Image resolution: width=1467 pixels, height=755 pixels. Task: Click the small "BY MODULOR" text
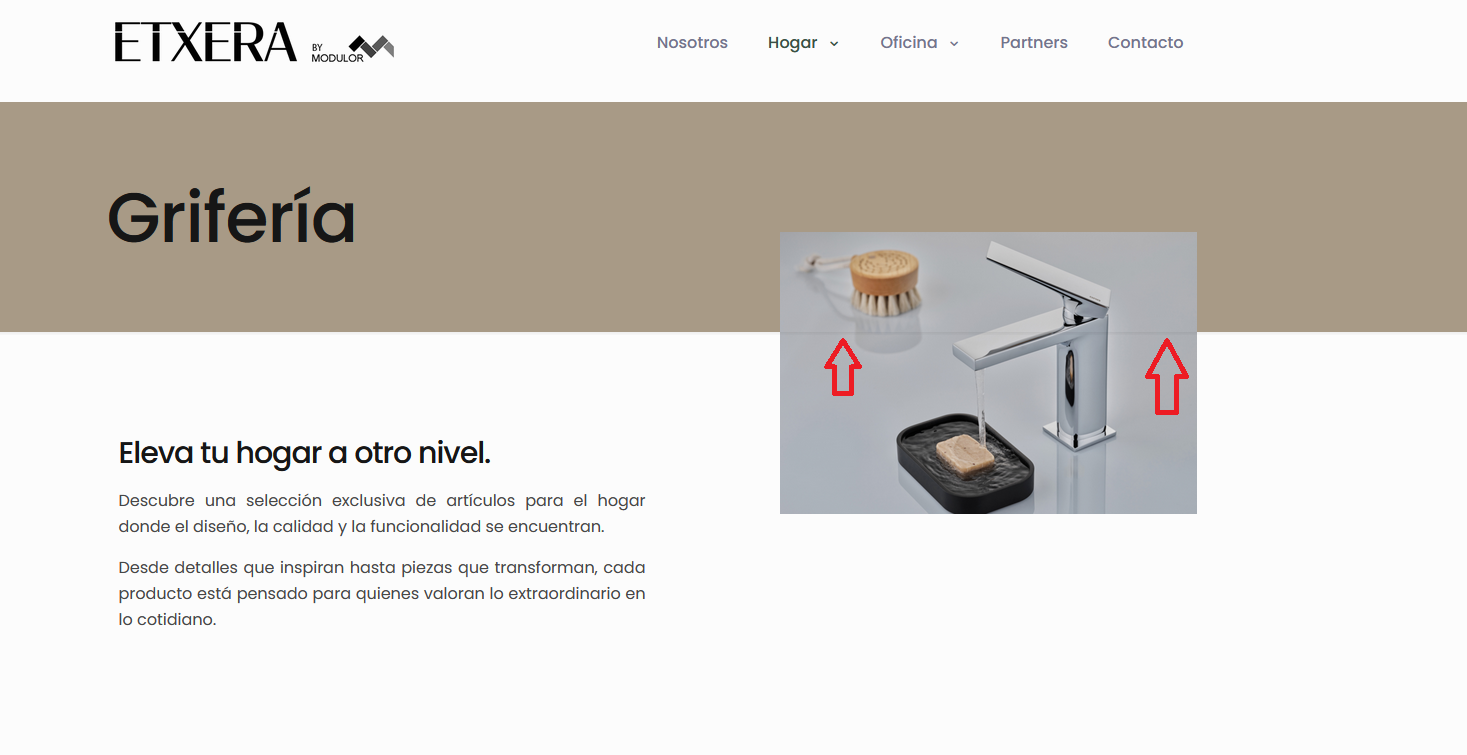(x=337, y=53)
